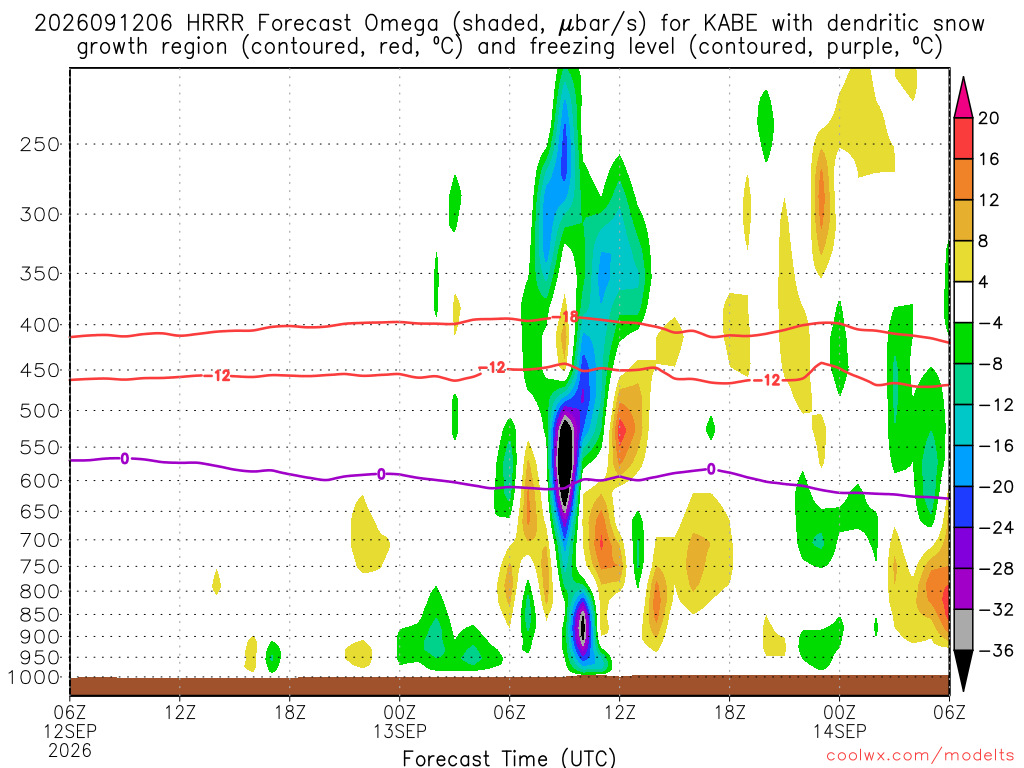
Task: Select the 500 pressure level label
Action: (40, 411)
